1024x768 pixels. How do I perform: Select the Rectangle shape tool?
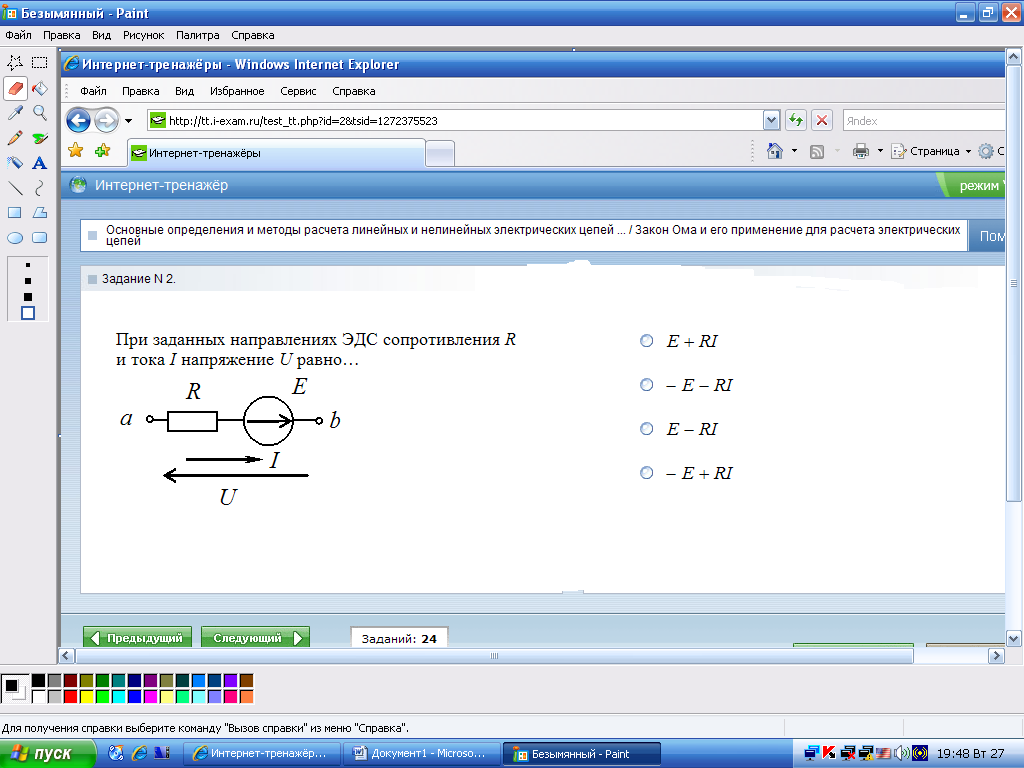(x=15, y=213)
